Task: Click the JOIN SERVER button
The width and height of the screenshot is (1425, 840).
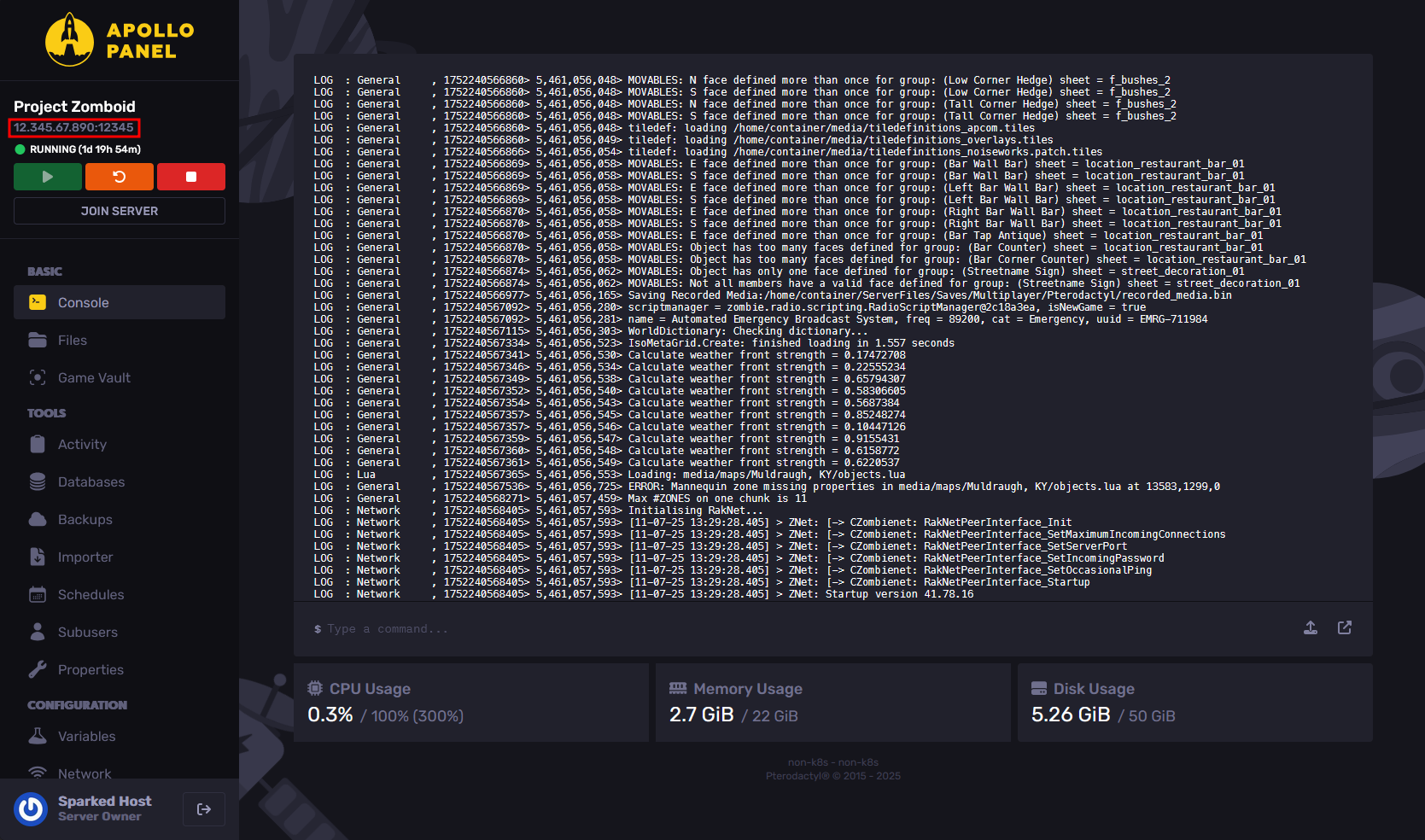Action: coord(120,211)
